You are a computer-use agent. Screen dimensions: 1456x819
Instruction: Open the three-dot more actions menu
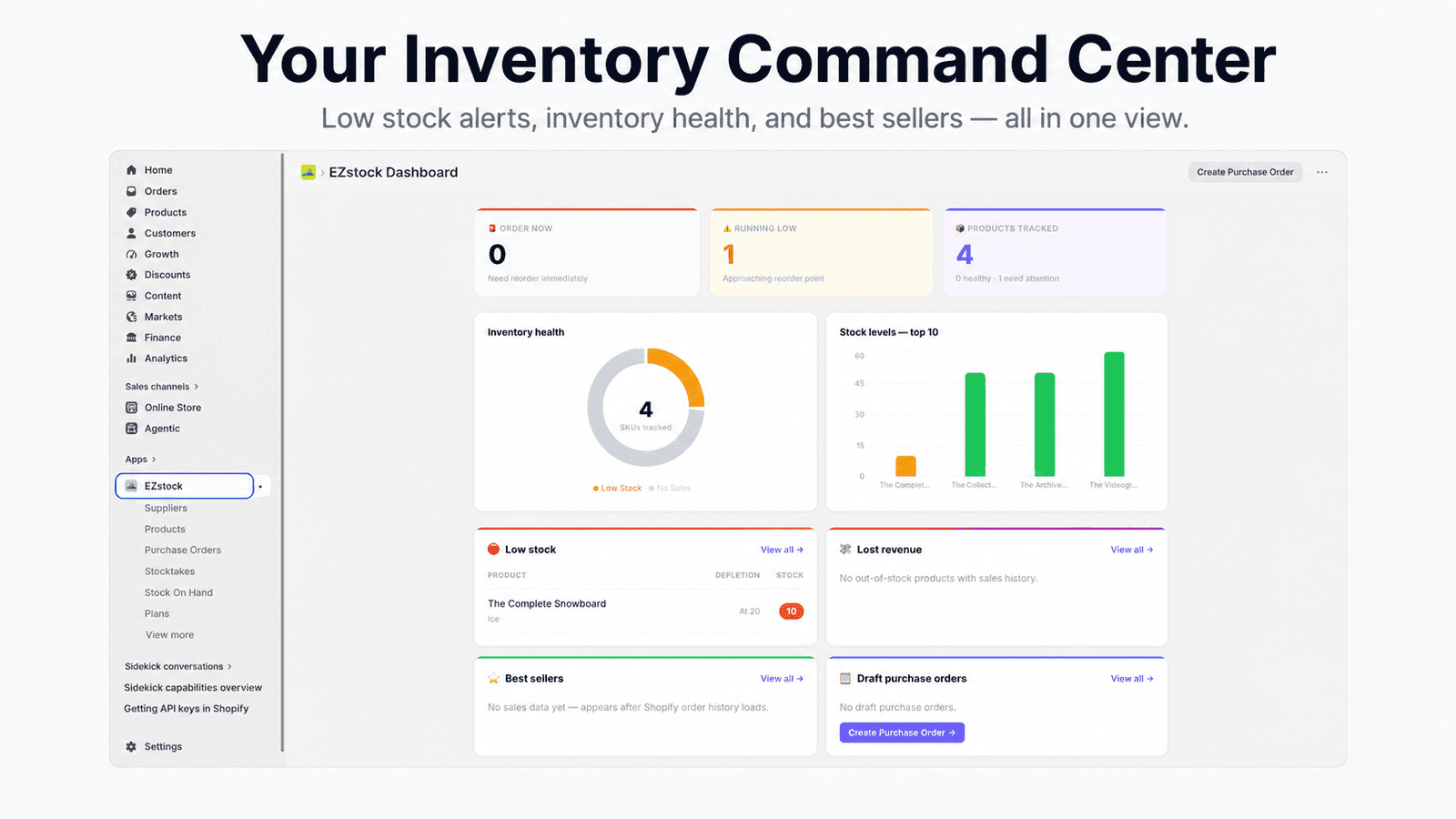click(1322, 172)
